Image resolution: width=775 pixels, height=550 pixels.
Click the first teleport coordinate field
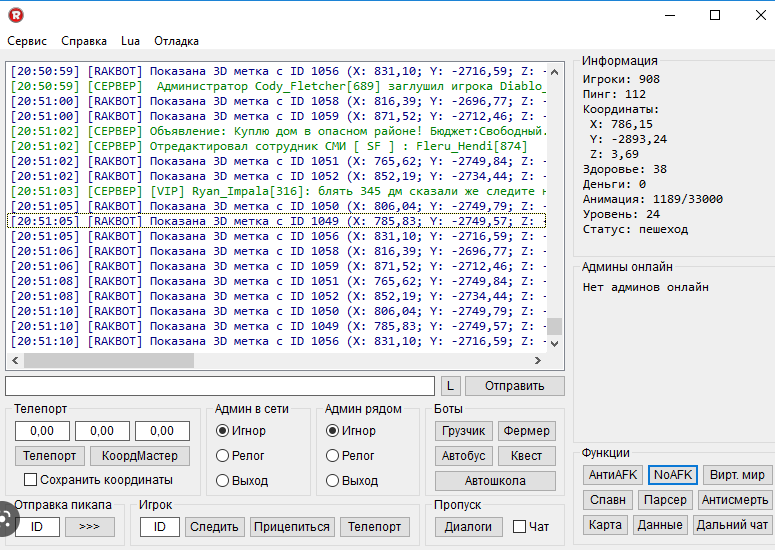point(42,431)
